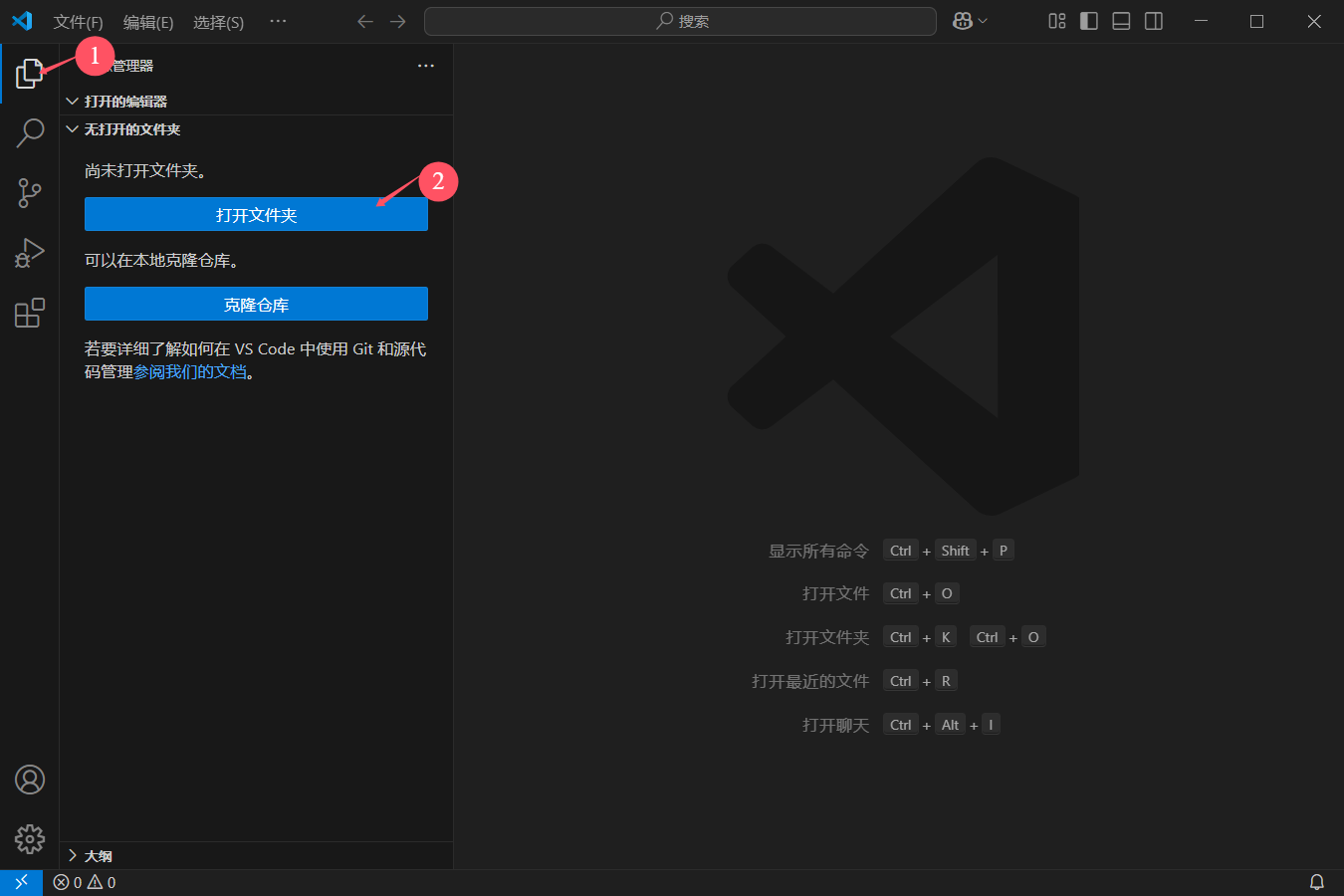1344x896 pixels.
Task: Click the 打开聊天 shortcut hint
Action: pos(901,725)
